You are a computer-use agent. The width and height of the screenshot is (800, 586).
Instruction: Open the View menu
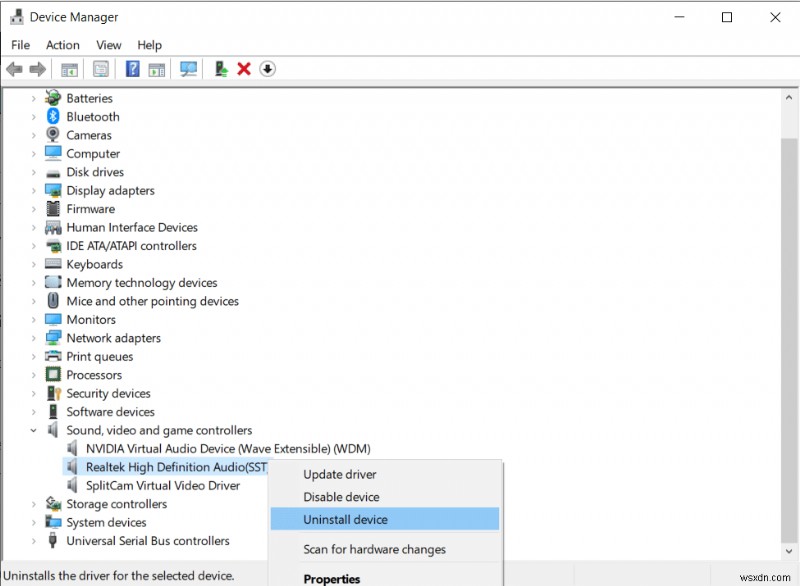click(x=108, y=44)
